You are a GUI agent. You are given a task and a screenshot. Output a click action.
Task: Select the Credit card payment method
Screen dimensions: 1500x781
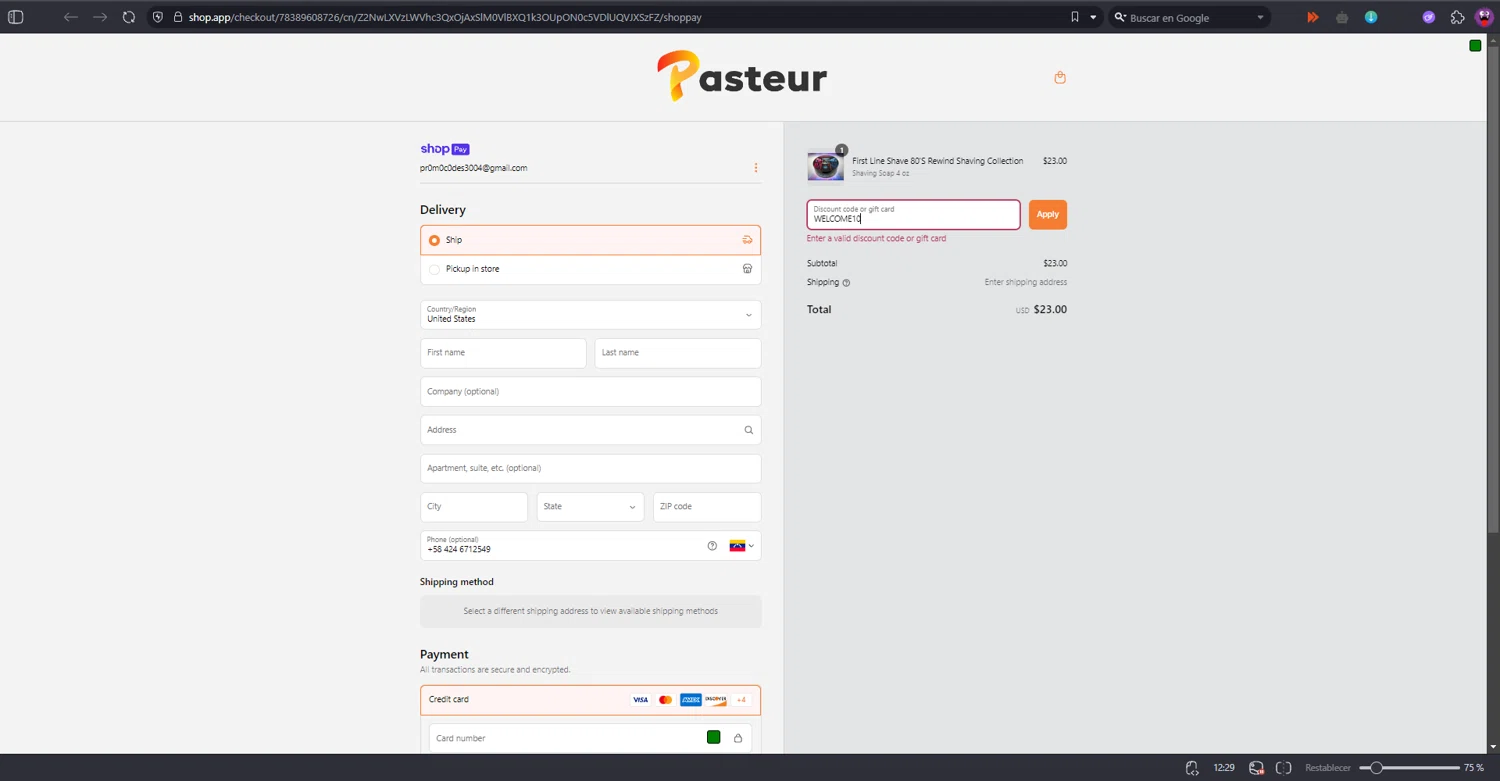pyautogui.click(x=590, y=700)
